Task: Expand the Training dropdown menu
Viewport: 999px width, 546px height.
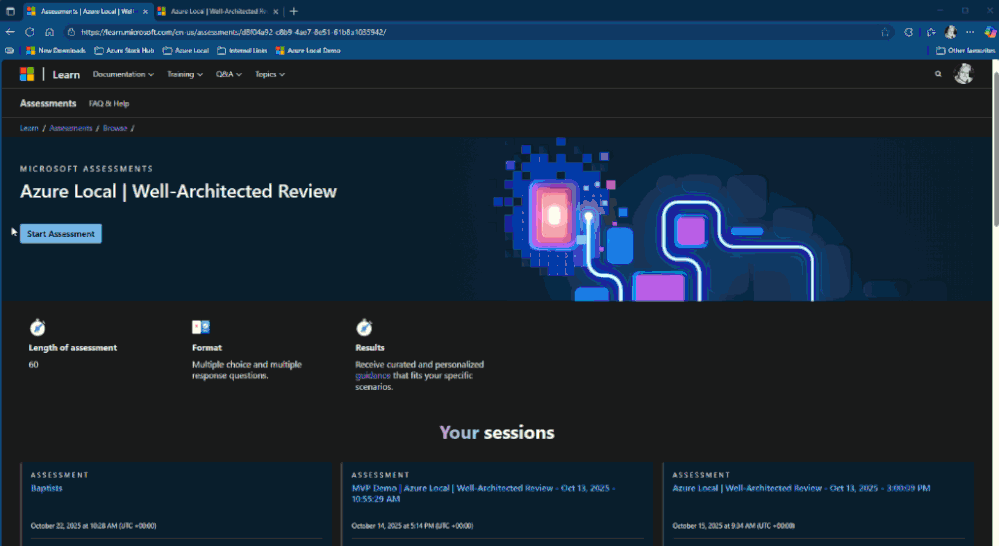Action: pyautogui.click(x=185, y=75)
